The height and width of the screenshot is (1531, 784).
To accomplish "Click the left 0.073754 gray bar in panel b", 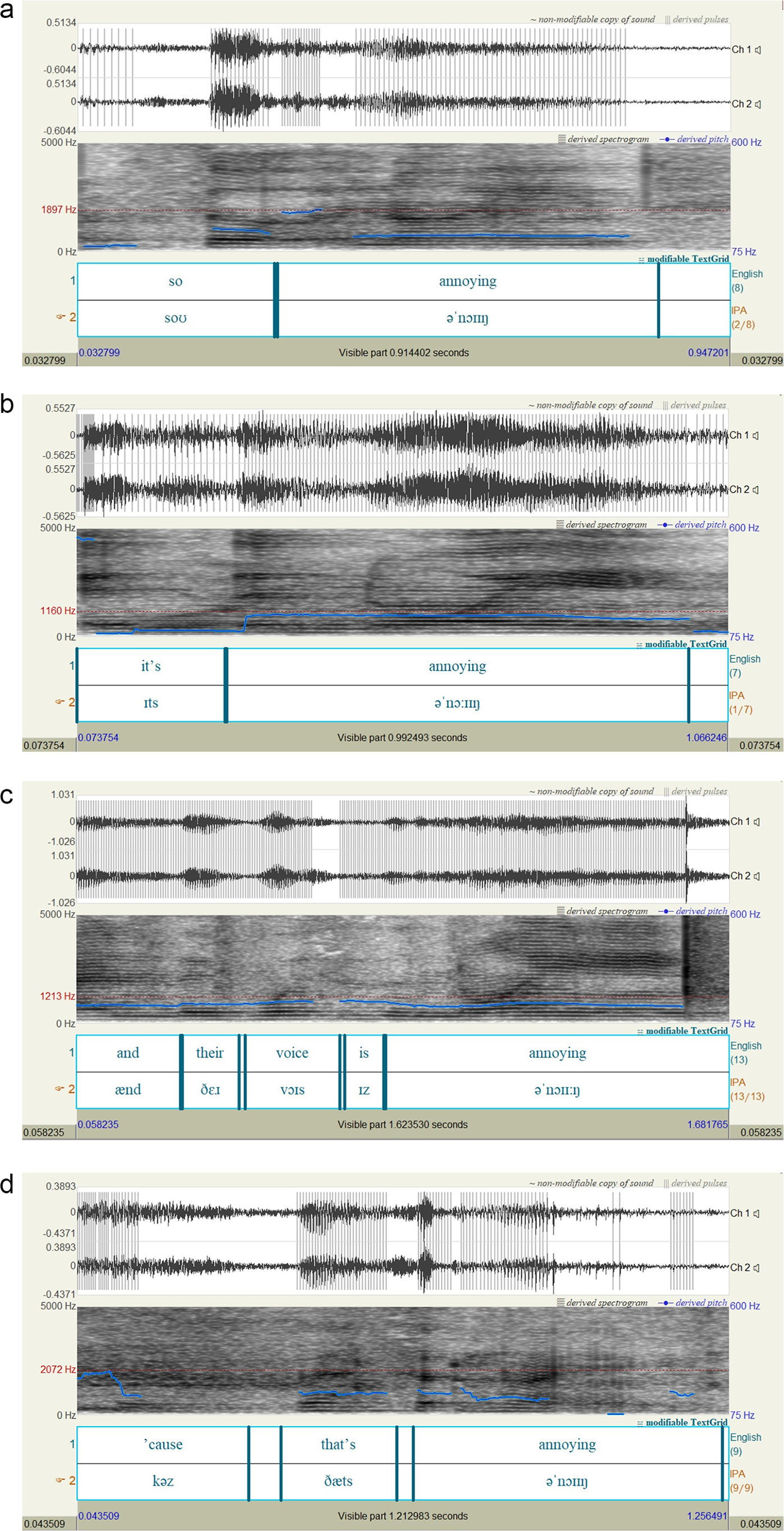I will click(x=49, y=746).
